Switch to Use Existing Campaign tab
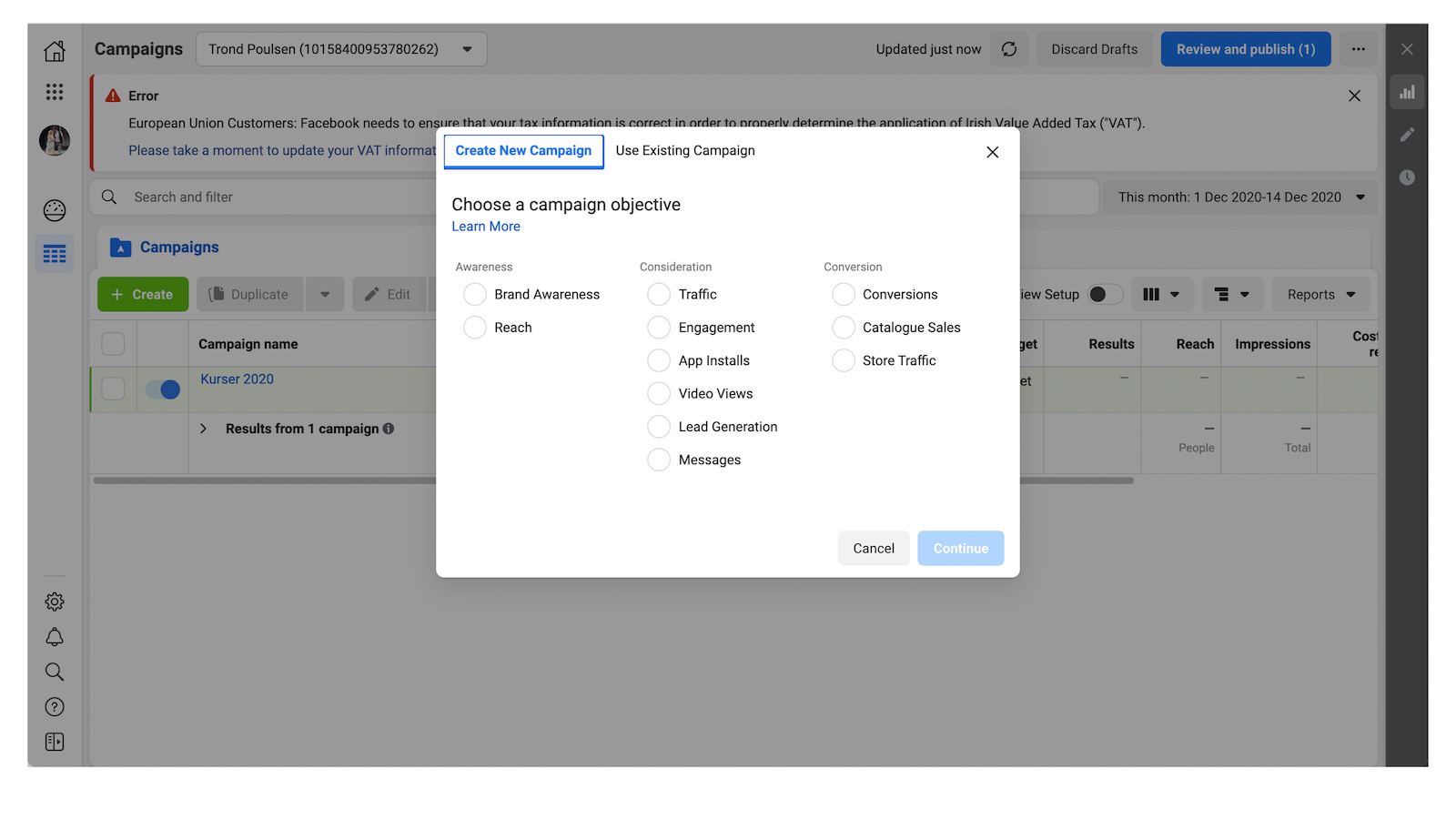This screenshot has width=1456, height=819. (685, 151)
